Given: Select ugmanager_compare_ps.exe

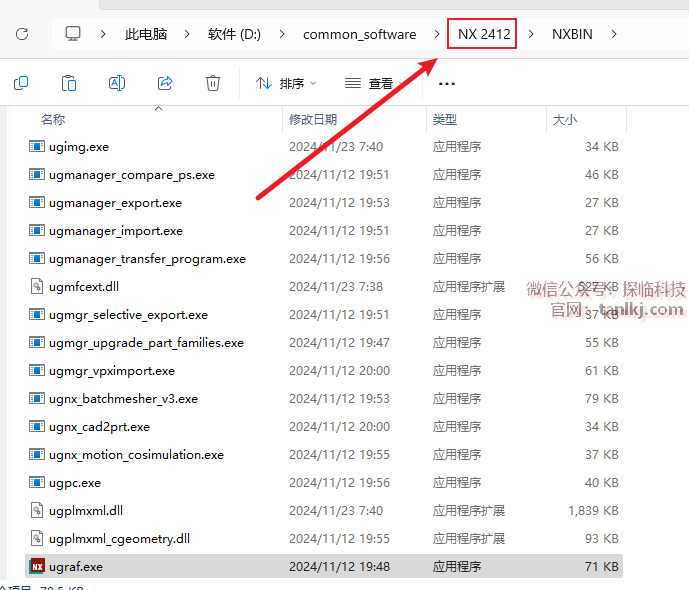Looking at the screenshot, I should [324, 174].
